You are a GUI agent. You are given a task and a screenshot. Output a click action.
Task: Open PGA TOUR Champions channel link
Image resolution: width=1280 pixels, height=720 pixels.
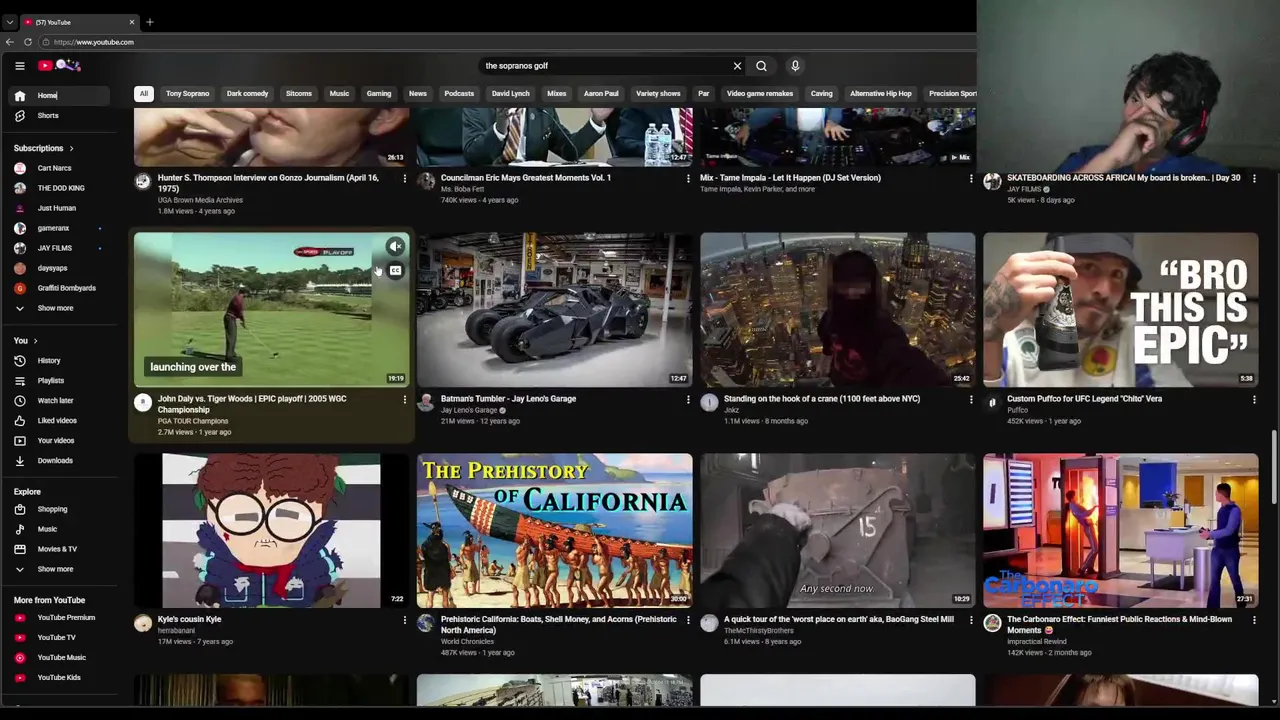click(x=193, y=421)
